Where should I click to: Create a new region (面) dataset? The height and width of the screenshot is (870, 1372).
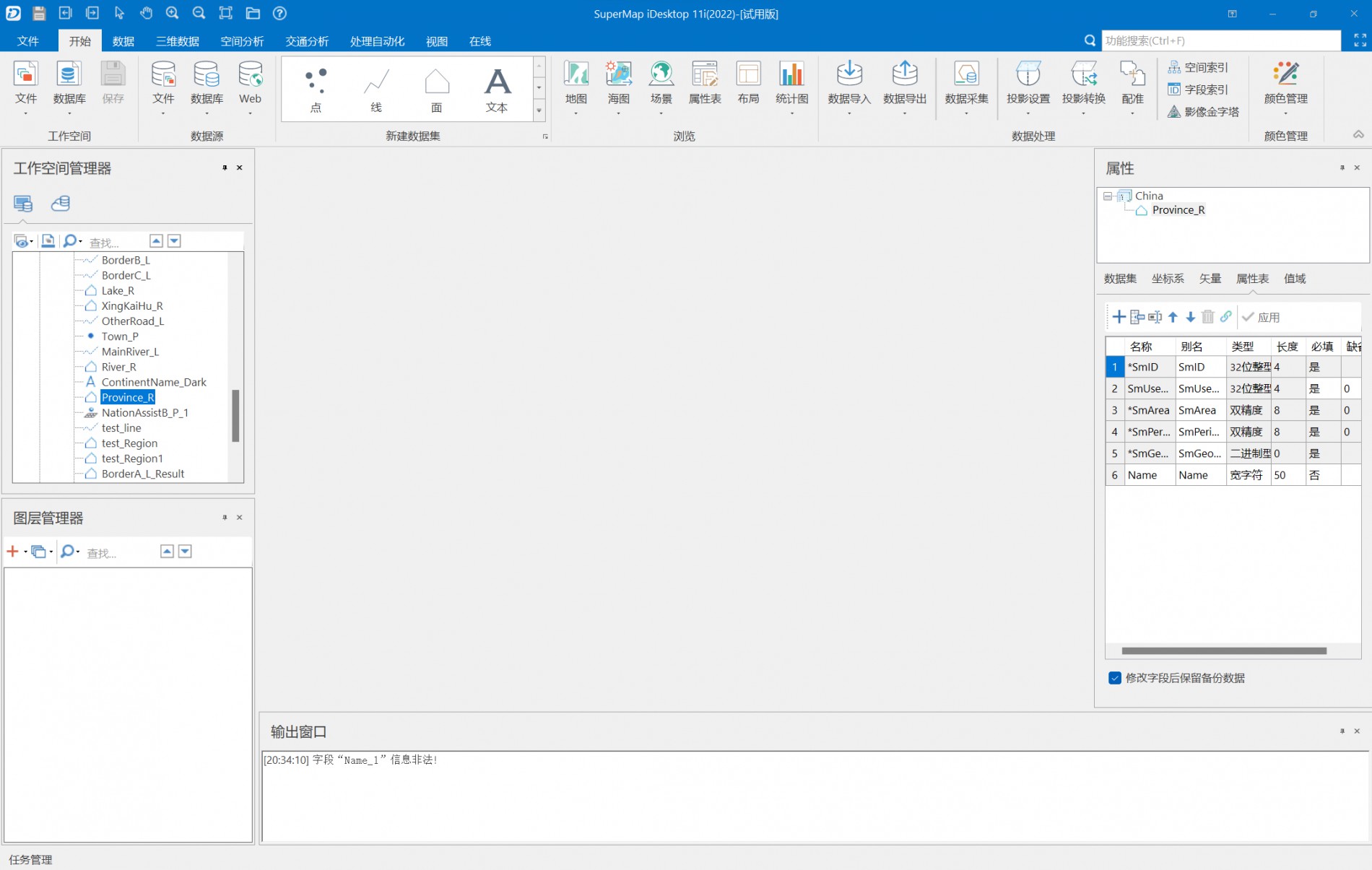(x=437, y=90)
